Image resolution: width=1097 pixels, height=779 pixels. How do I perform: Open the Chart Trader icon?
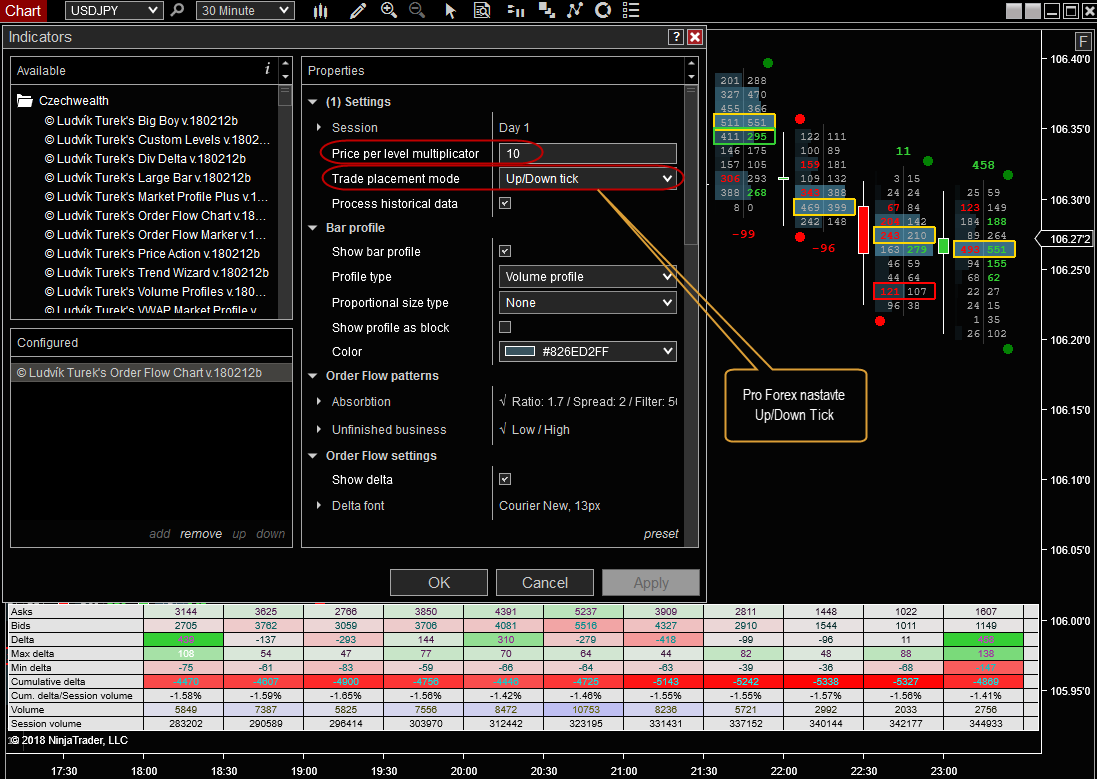[x=516, y=10]
